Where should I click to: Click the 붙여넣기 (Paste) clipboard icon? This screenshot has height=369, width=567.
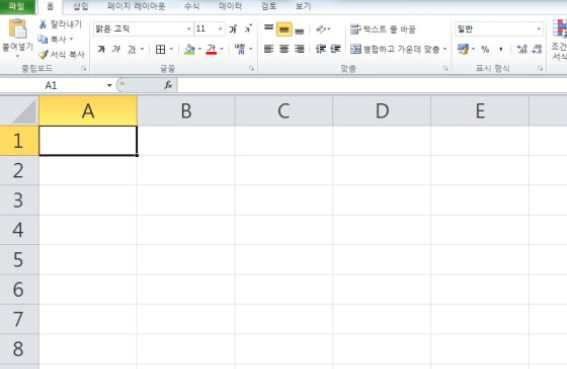tap(18, 28)
